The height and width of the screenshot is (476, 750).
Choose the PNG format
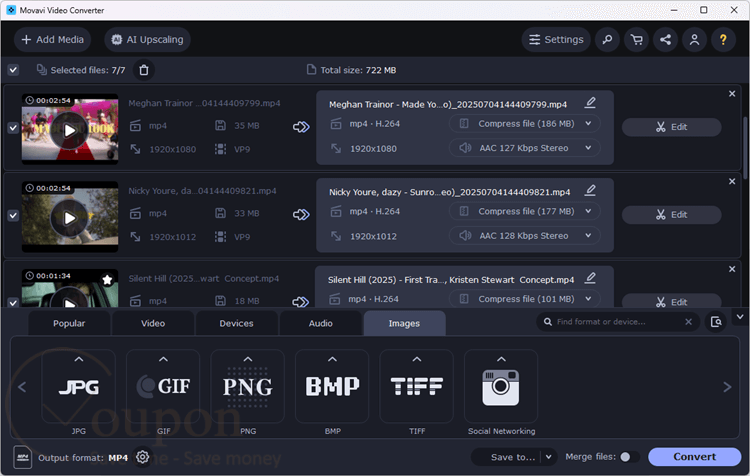click(248, 387)
